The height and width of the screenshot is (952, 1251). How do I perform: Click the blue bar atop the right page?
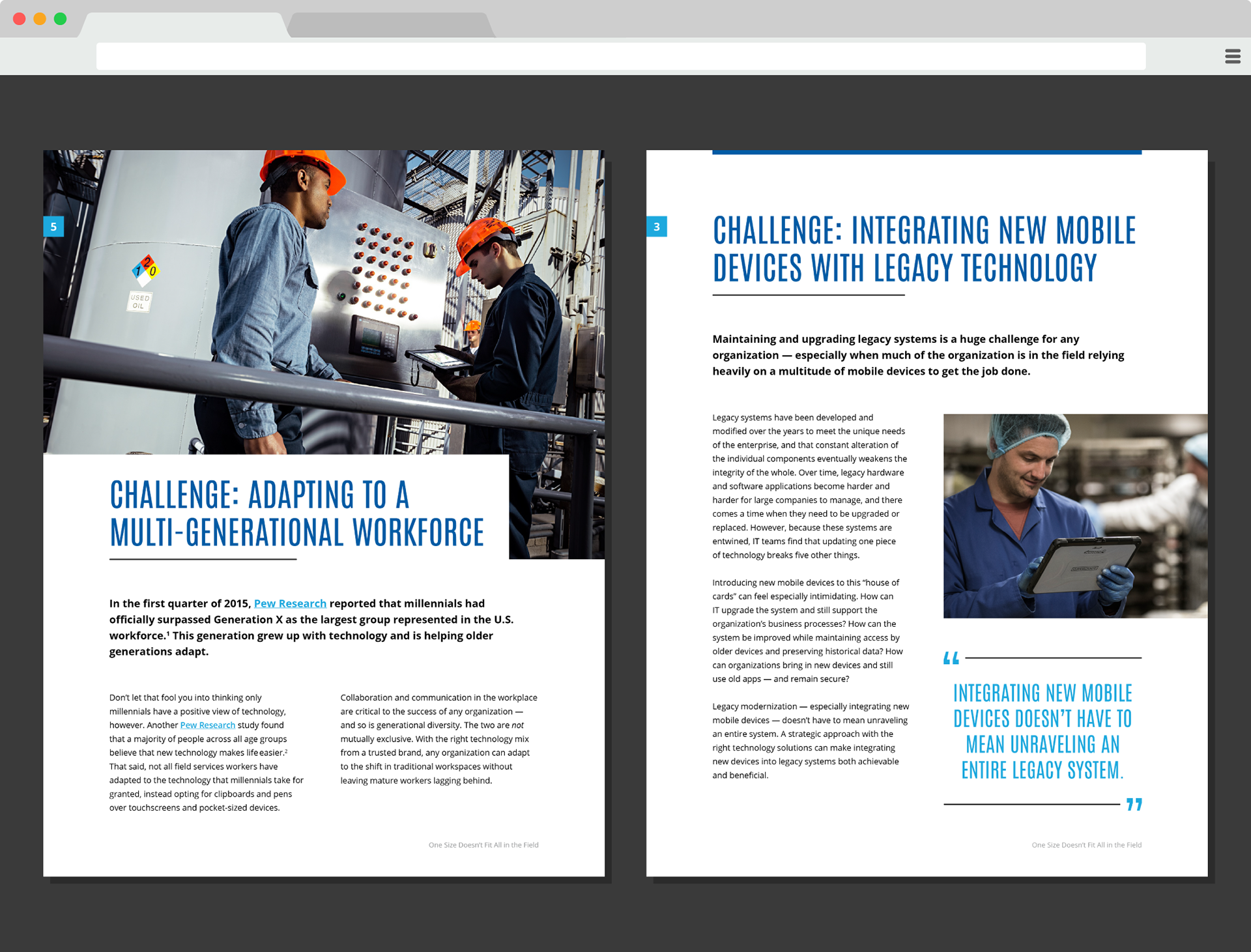tap(927, 152)
